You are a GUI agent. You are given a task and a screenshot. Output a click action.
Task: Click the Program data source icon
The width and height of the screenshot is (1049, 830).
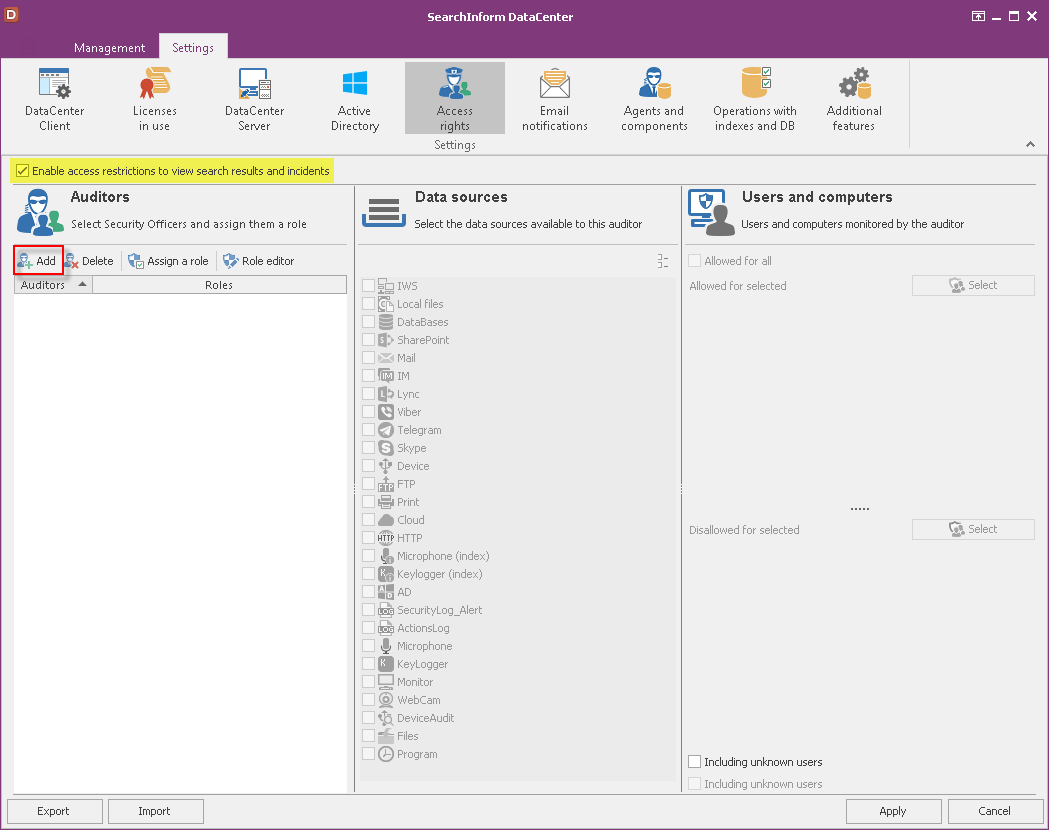pyautogui.click(x=386, y=754)
